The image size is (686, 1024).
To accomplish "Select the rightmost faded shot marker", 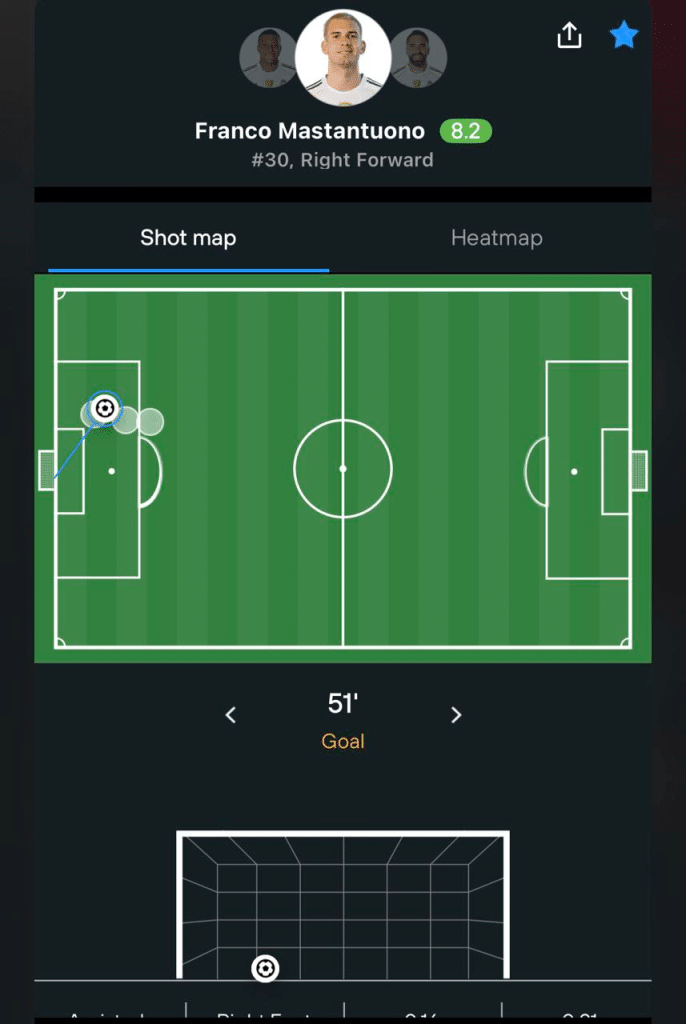I will pyautogui.click(x=151, y=421).
